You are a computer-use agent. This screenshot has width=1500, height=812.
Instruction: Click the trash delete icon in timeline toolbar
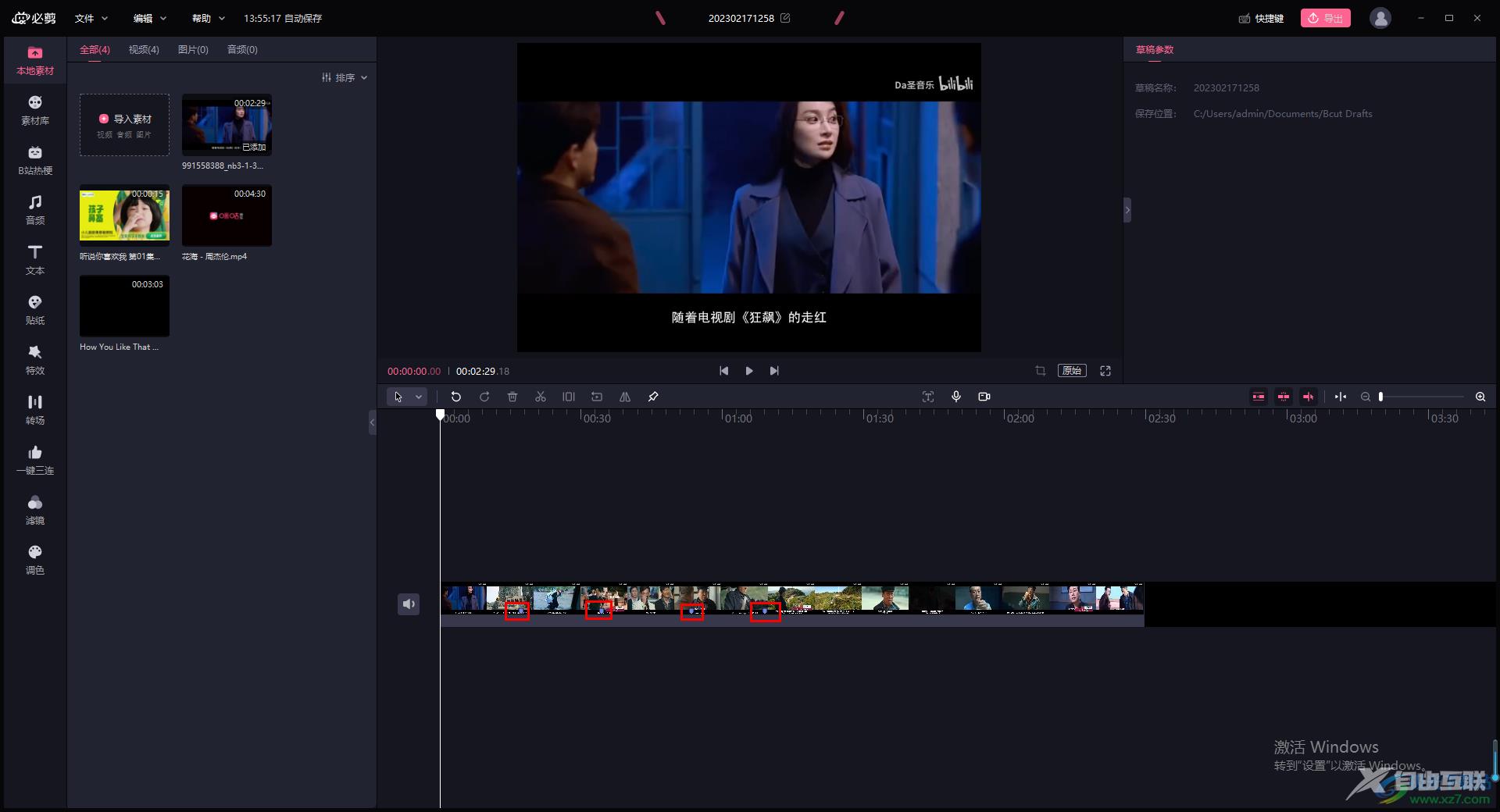pyautogui.click(x=512, y=397)
